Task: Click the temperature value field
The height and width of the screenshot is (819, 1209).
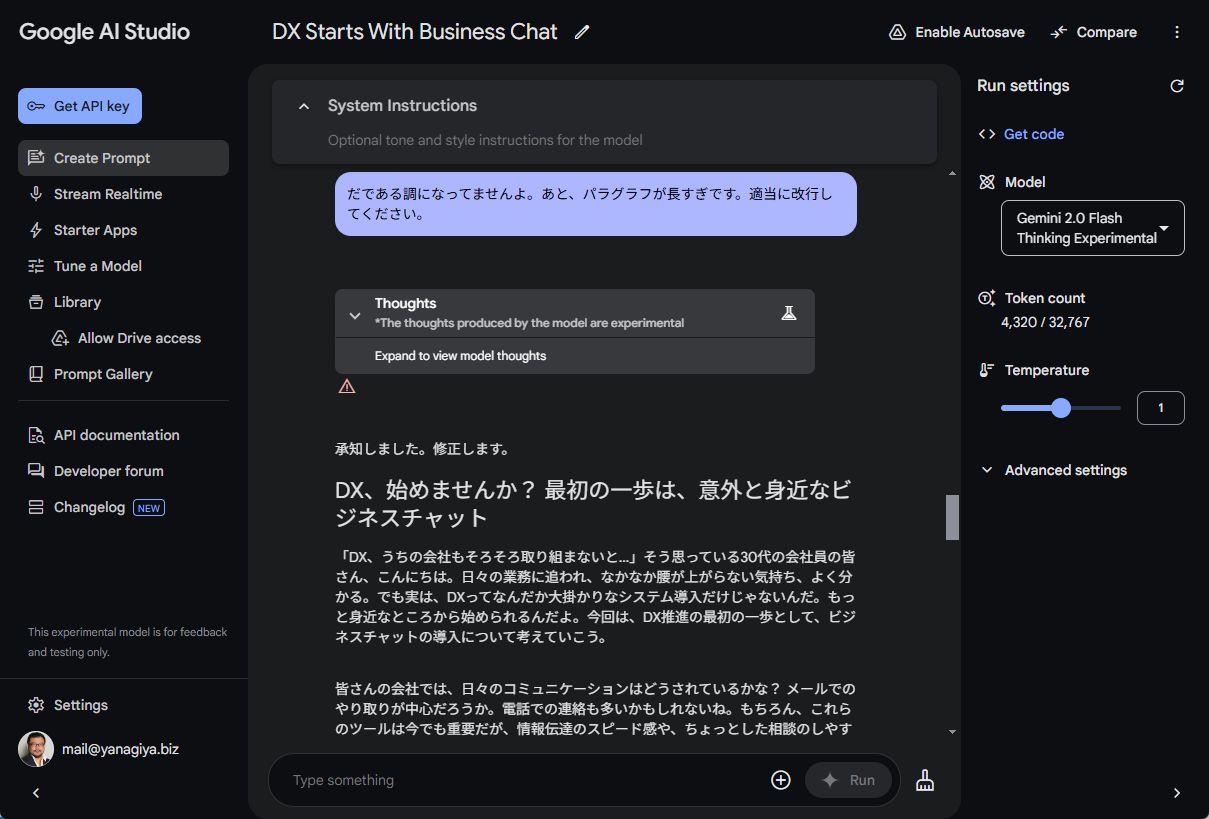Action: (x=1161, y=408)
